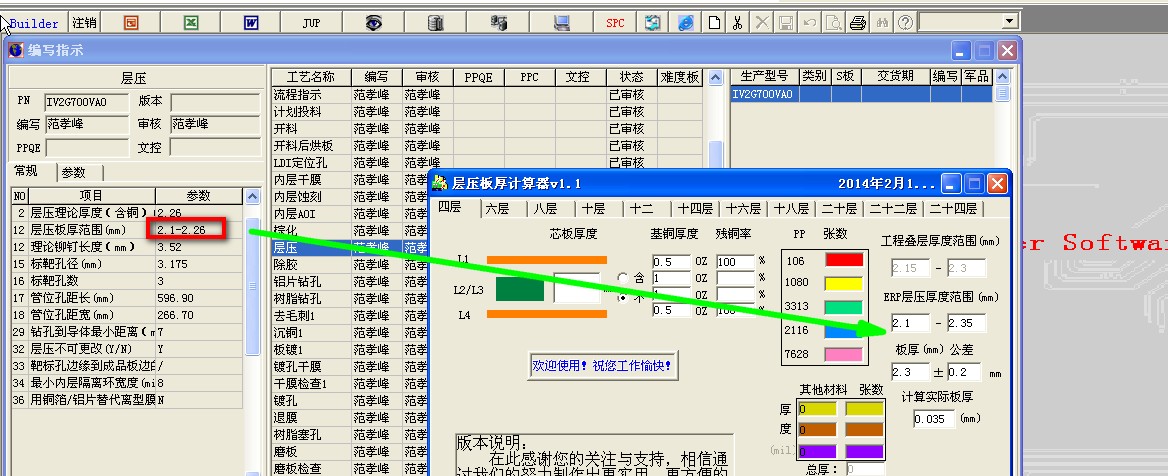Select the 树脂塞孔 process row

click(x=350, y=434)
